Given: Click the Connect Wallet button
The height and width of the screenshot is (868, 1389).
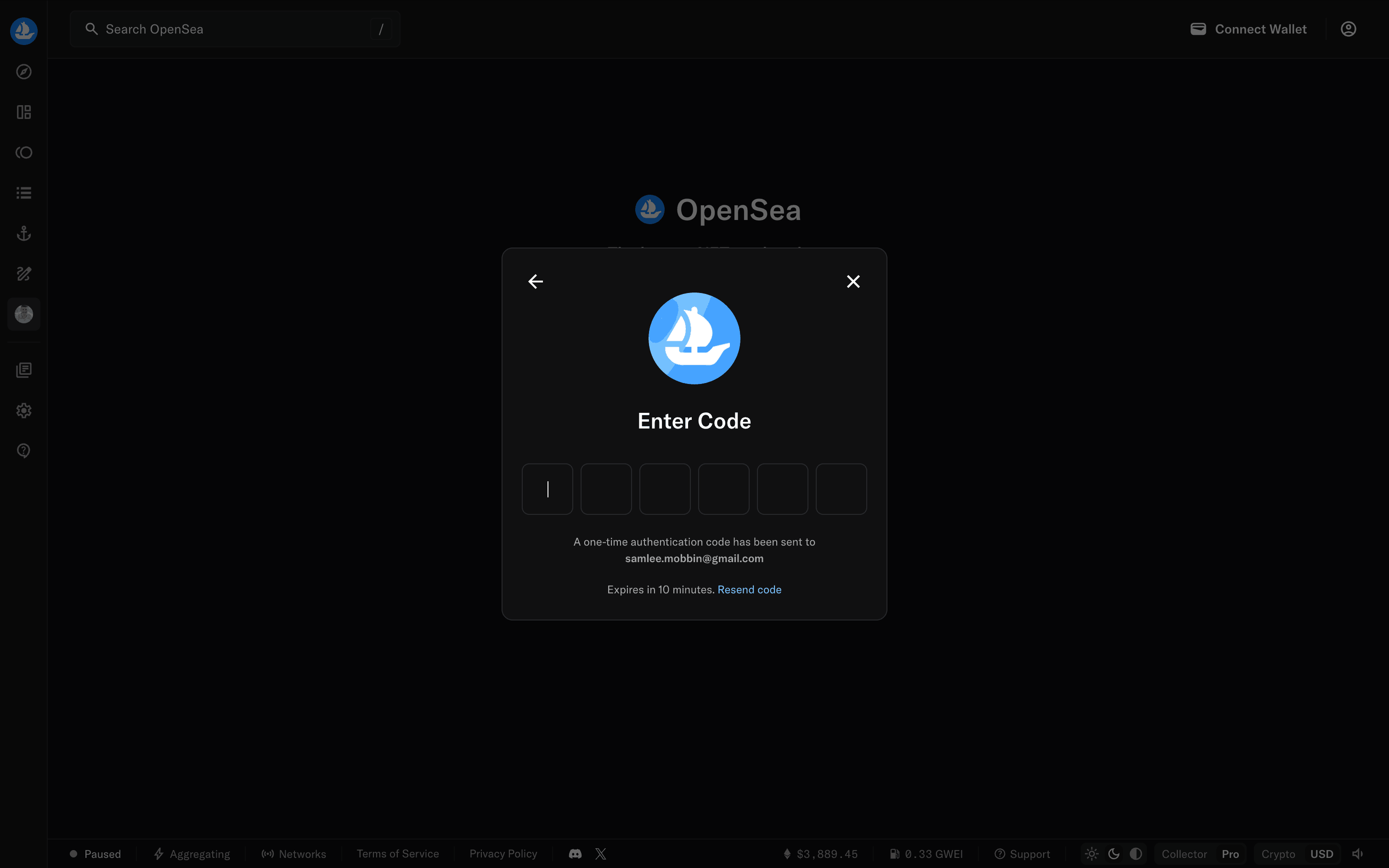Looking at the screenshot, I should click(1248, 29).
